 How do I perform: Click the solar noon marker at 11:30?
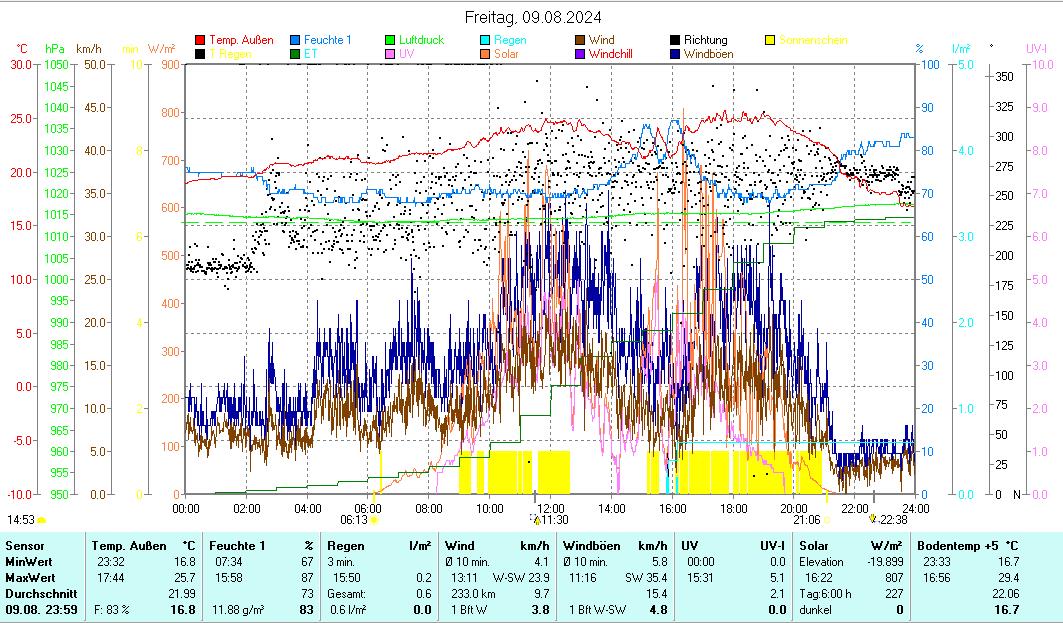click(537, 520)
